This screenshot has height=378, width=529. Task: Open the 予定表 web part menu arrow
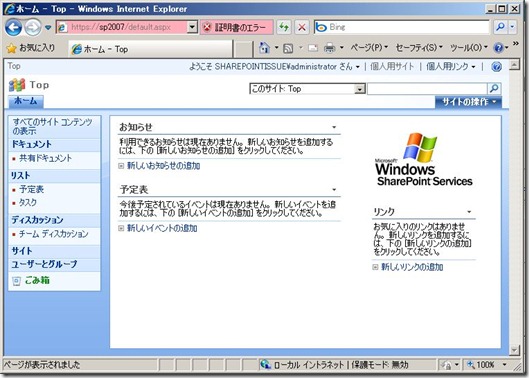tap(334, 190)
